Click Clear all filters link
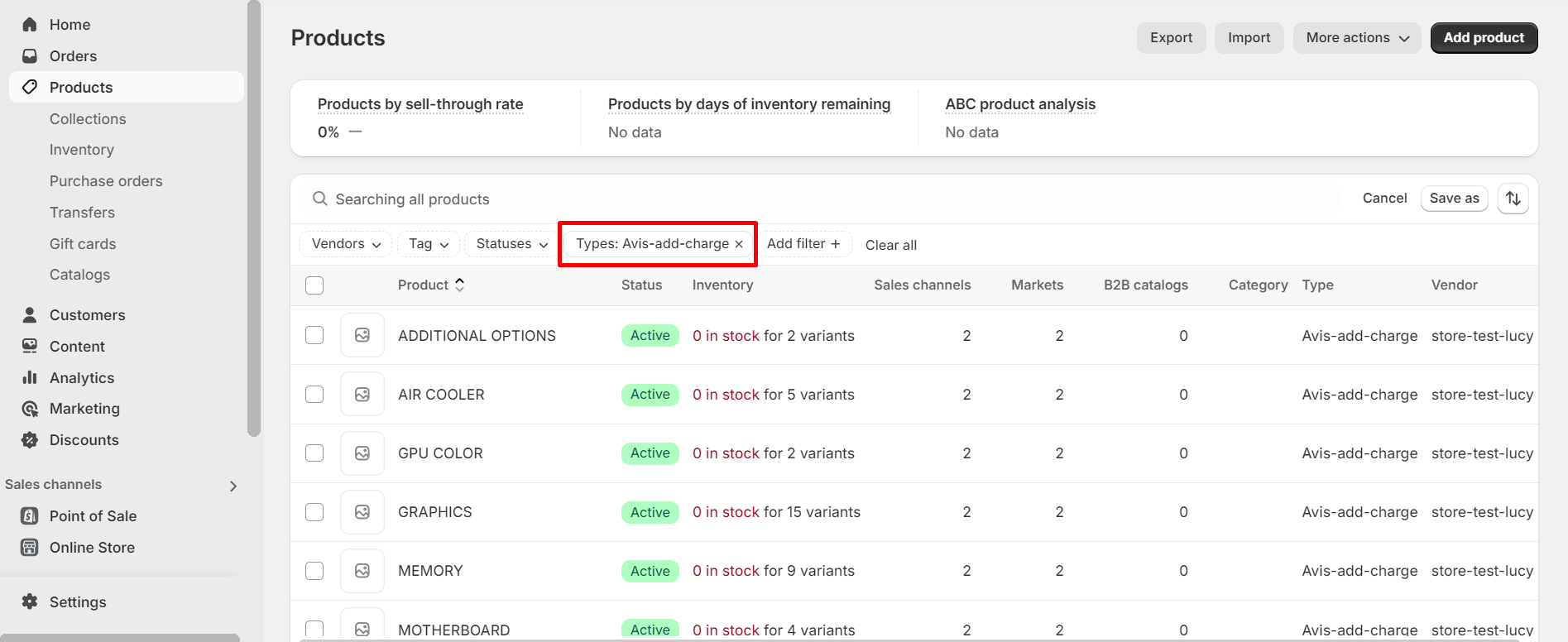Image resolution: width=1568 pixels, height=642 pixels. pos(890,245)
